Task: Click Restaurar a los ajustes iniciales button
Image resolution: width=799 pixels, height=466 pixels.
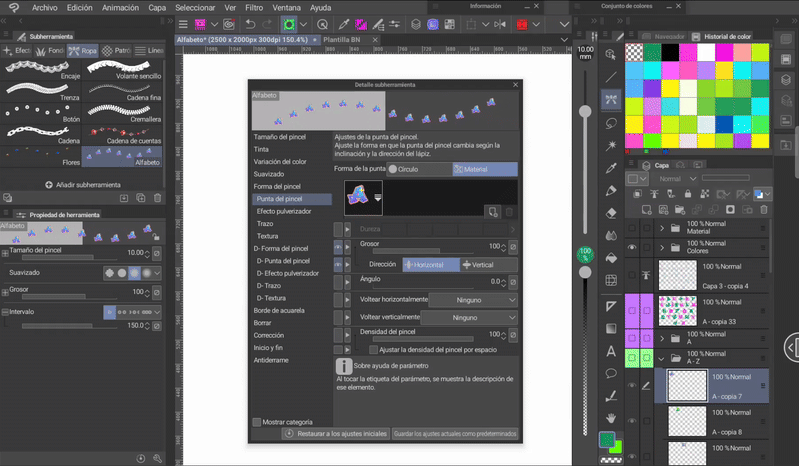Action: pyautogui.click(x=335, y=434)
